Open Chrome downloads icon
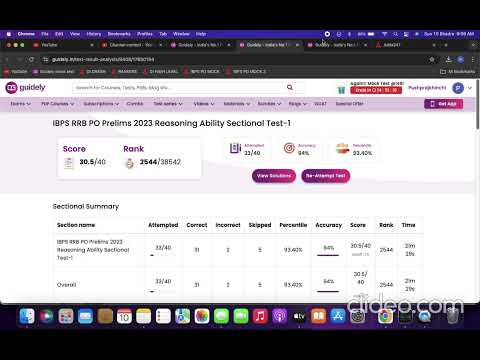 pos(449,59)
